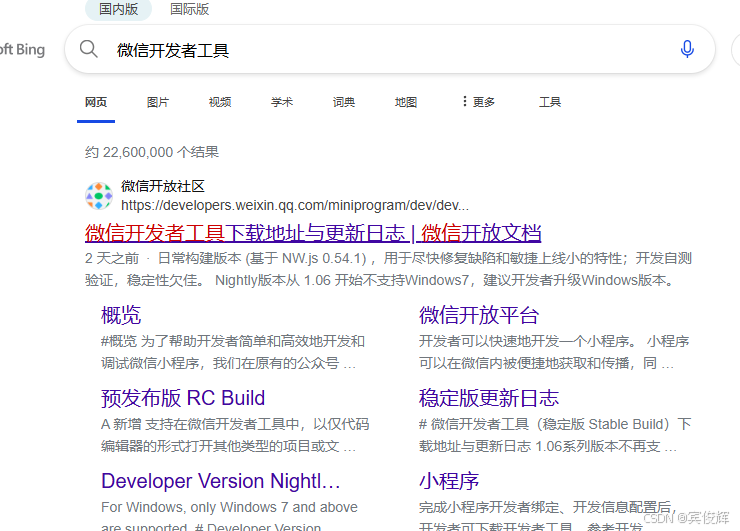Select the 网页 results tab
This screenshot has height=531, width=740.
[96, 102]
